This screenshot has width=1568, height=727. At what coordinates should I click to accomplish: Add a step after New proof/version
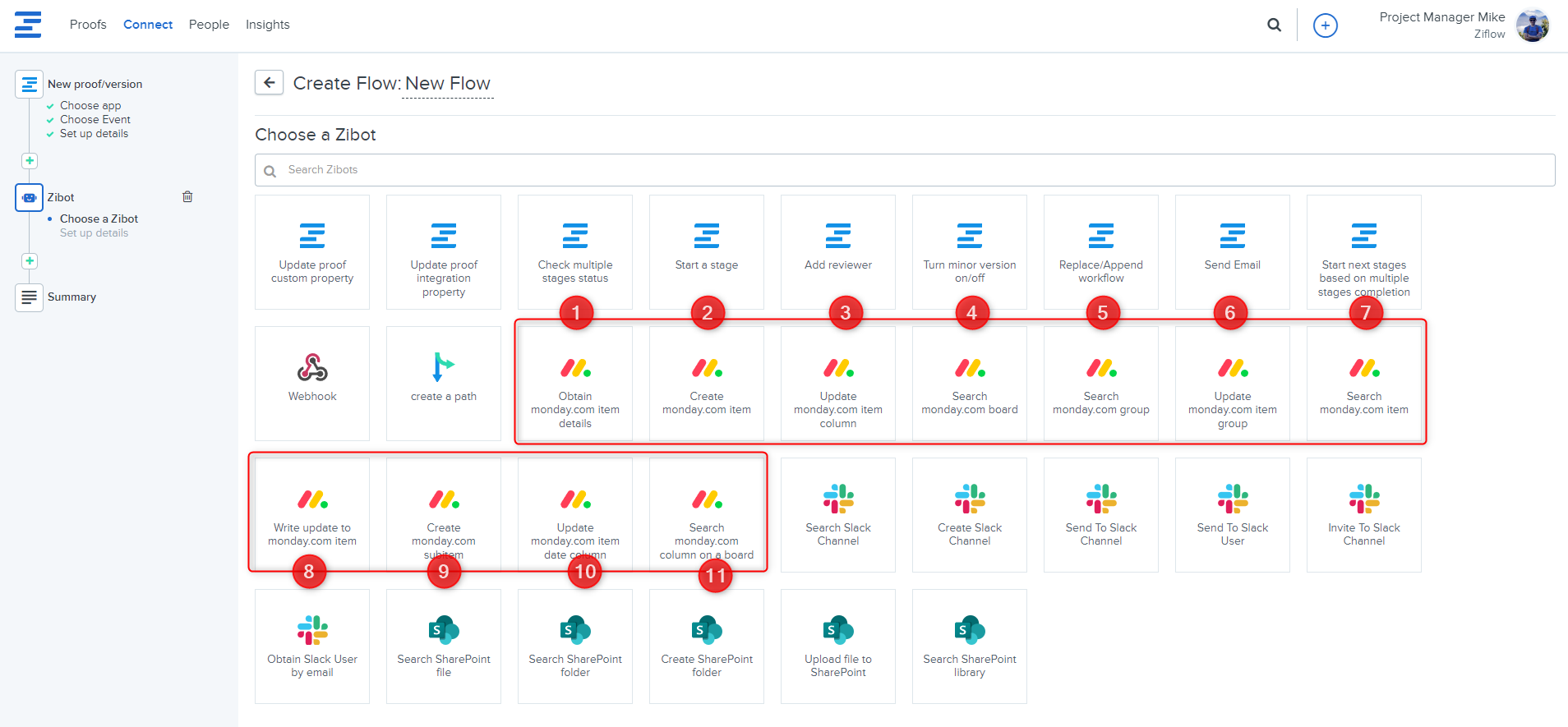(x=30, y=161)
